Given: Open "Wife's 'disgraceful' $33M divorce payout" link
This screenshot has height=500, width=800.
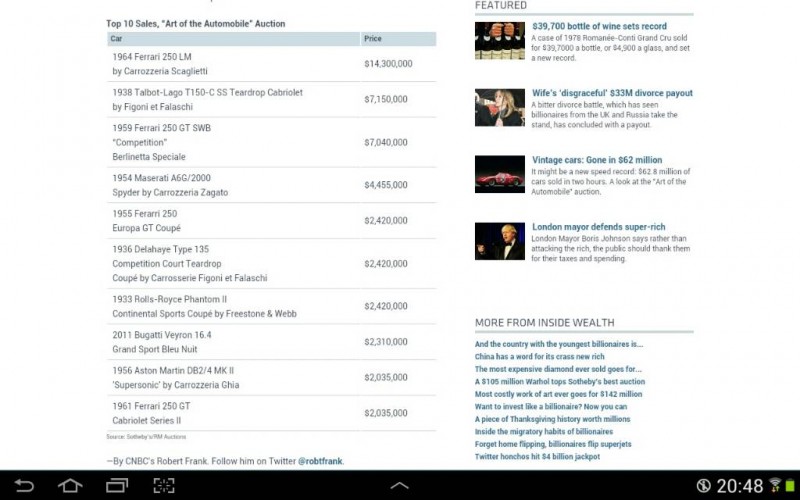Looking at the screenshot, I should (612, 93).
